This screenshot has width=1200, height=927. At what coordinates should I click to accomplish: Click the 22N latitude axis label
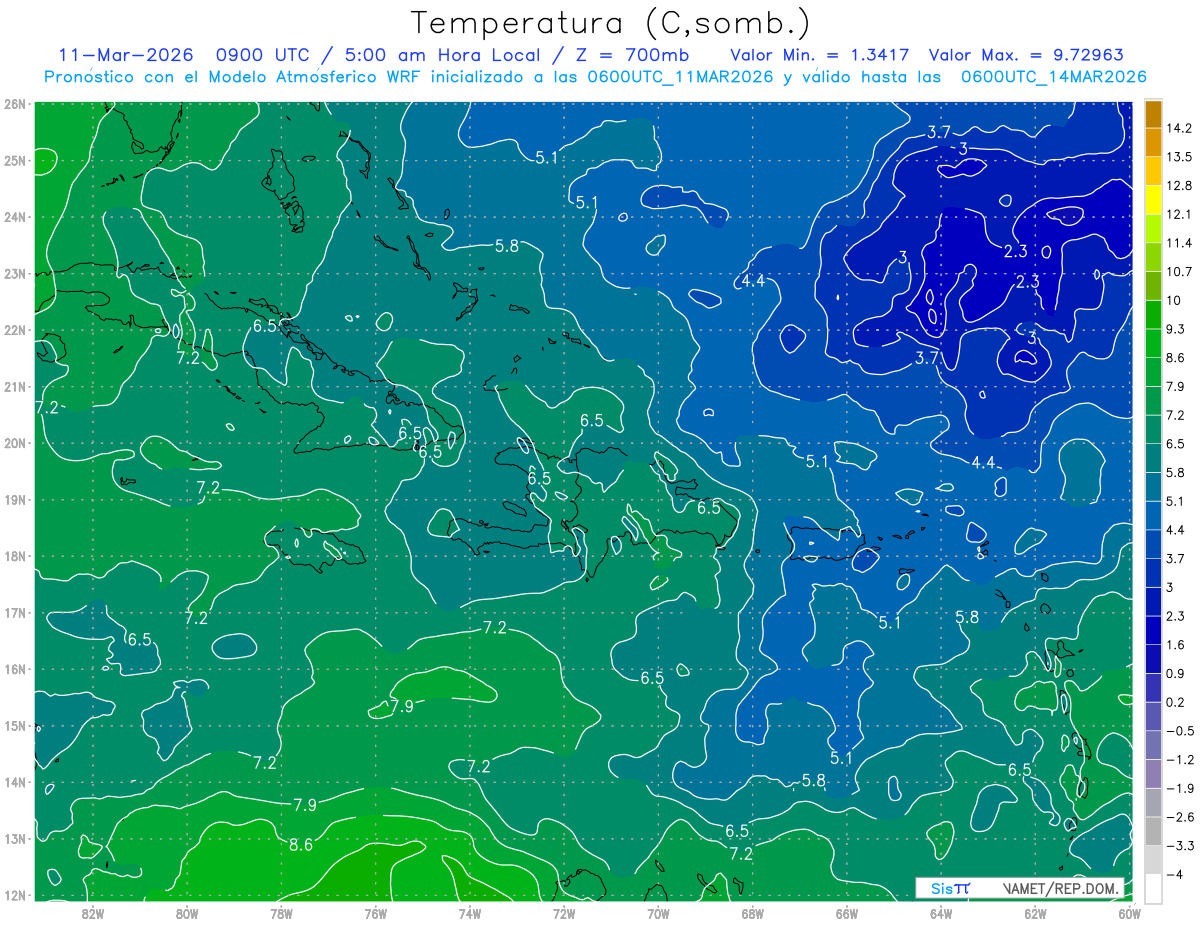click(14, 329)
